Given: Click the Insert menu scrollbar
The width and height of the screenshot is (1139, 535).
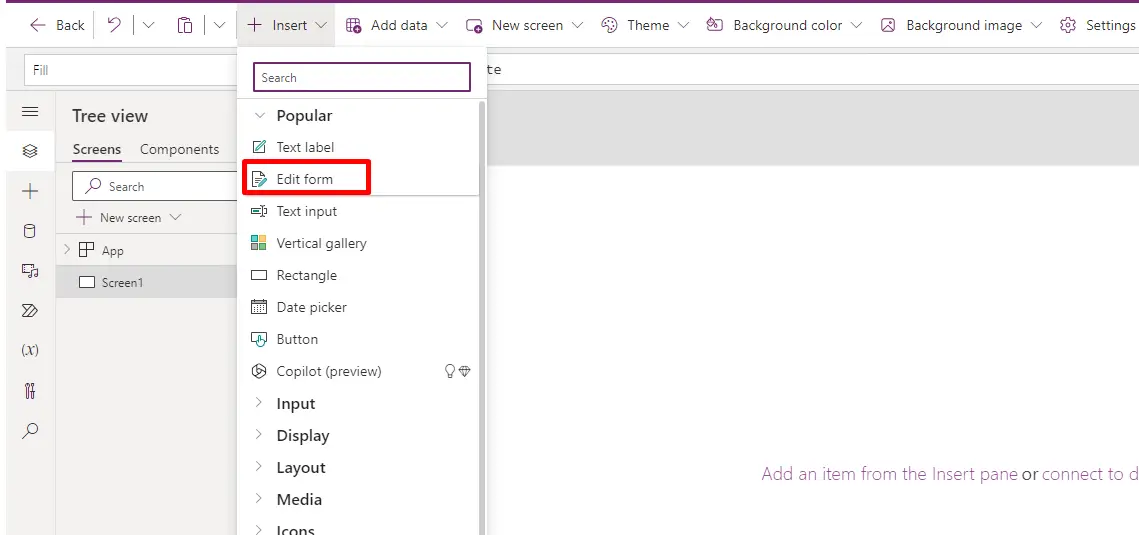Looking at the screenshot, I should pos(481,318).
